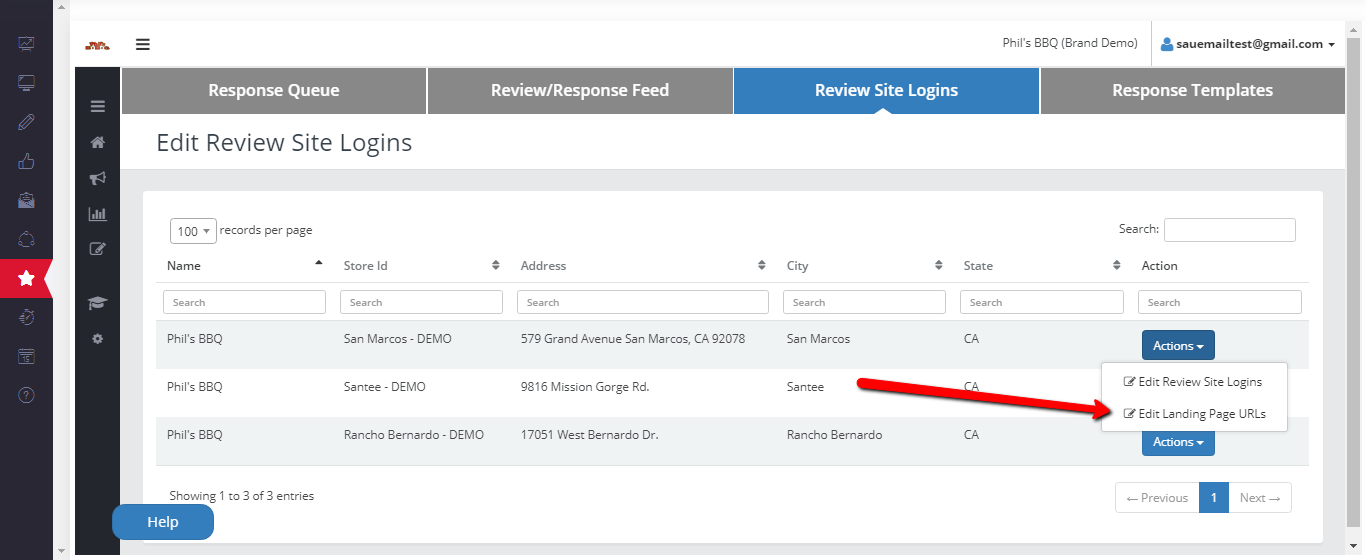This screenshot has width=1366, height=560.
Task: Open the megaphone campaigns icon
Action: pyautogui.click(x=97, y=178)
